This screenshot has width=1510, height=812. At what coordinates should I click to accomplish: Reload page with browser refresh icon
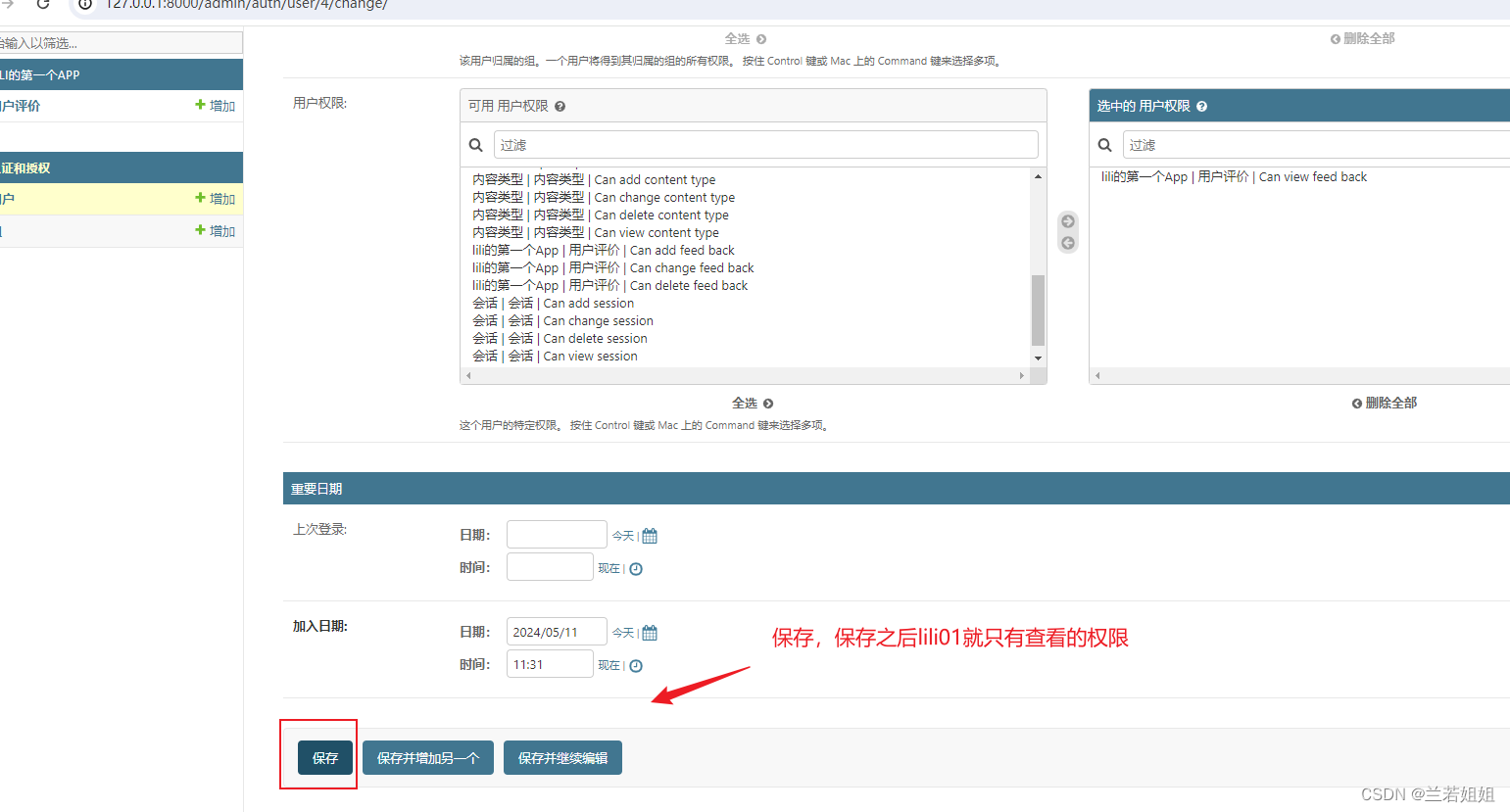(43, 4)
